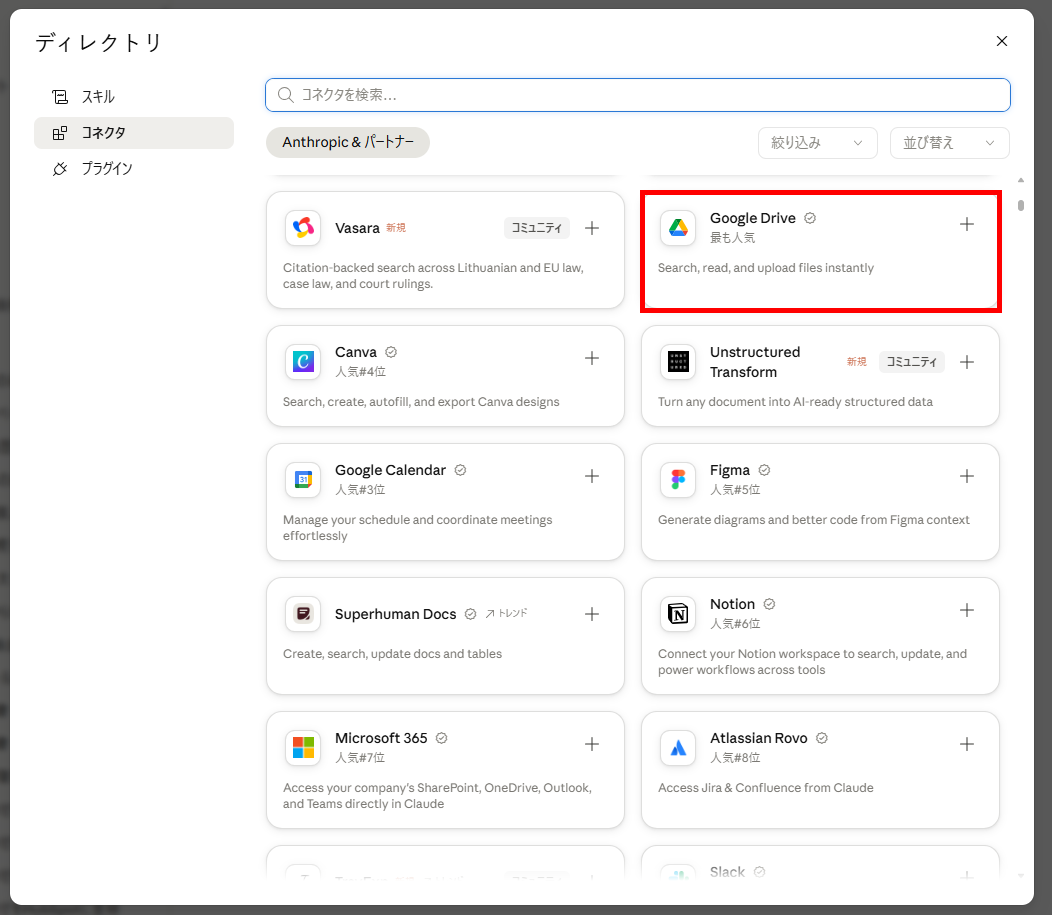Click the Atlassian Rovo logo icon
The image size is (1052, 915).
point(678,748)
